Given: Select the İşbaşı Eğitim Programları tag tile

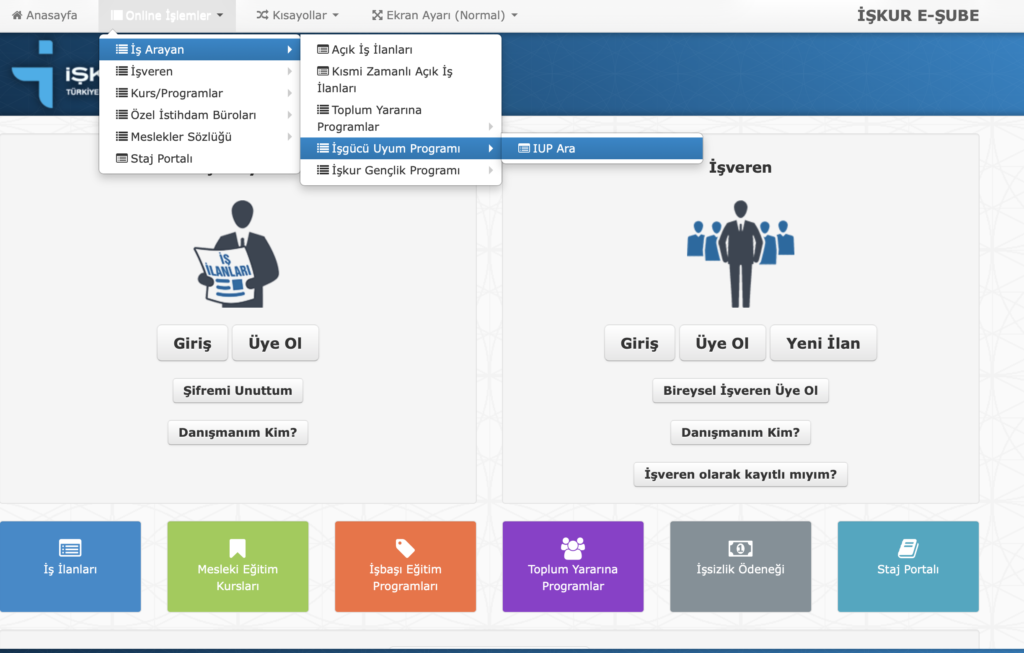Looking at the screenshot, I should pos(405,566).
